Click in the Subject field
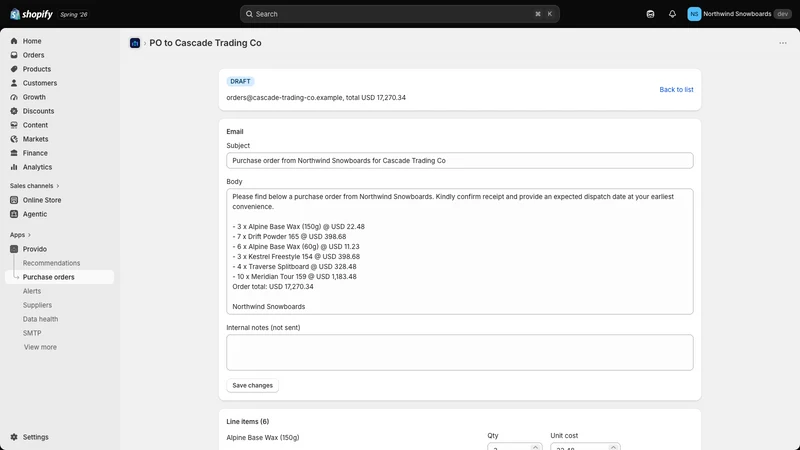800x450 pixels. [460, 161]
